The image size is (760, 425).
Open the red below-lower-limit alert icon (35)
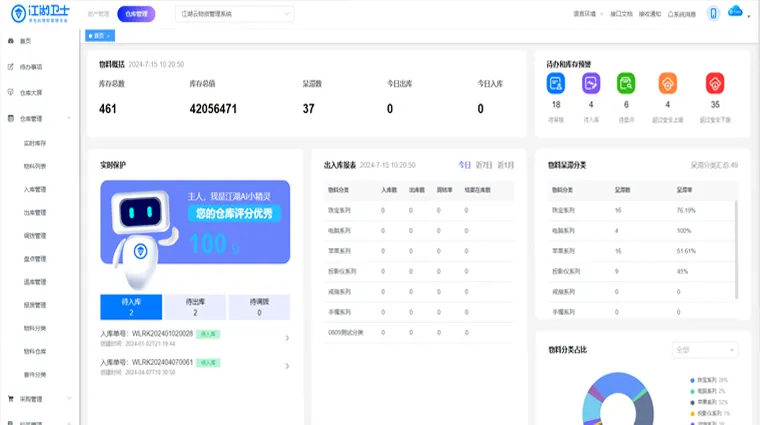pyautogui.click(x=715, y=83)
